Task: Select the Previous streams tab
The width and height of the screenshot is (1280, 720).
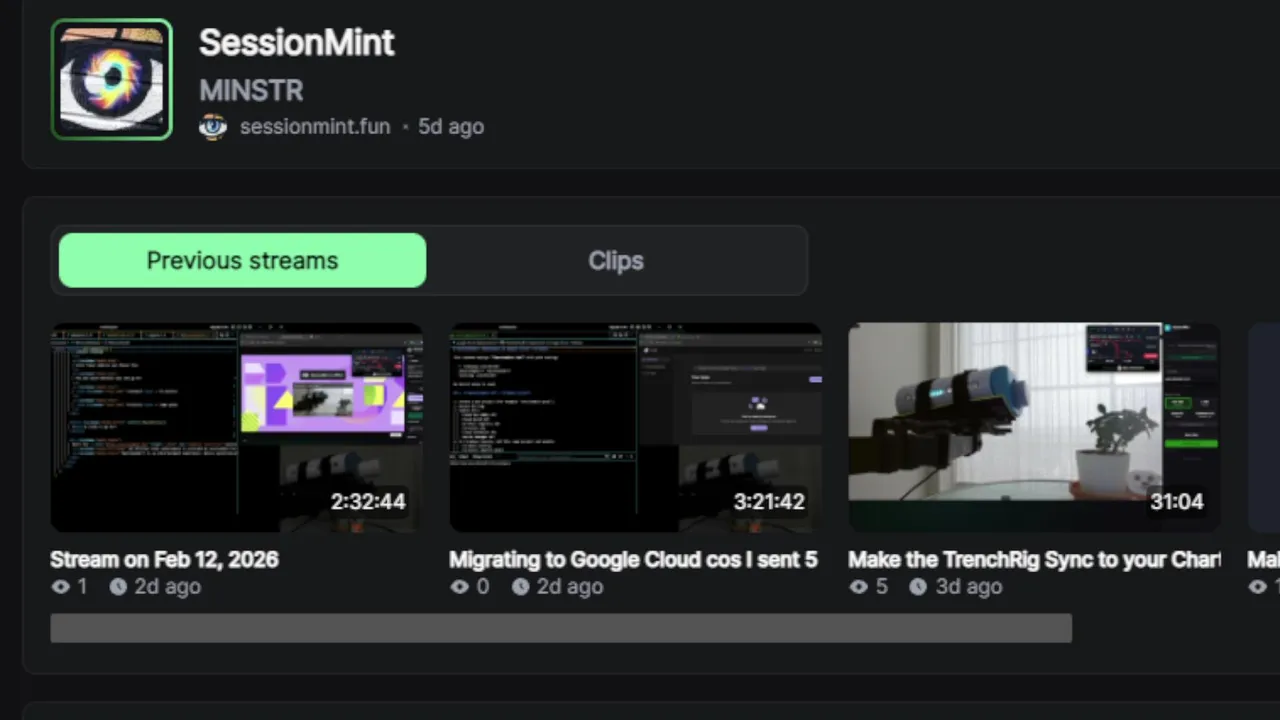Action: coord(242,260)
